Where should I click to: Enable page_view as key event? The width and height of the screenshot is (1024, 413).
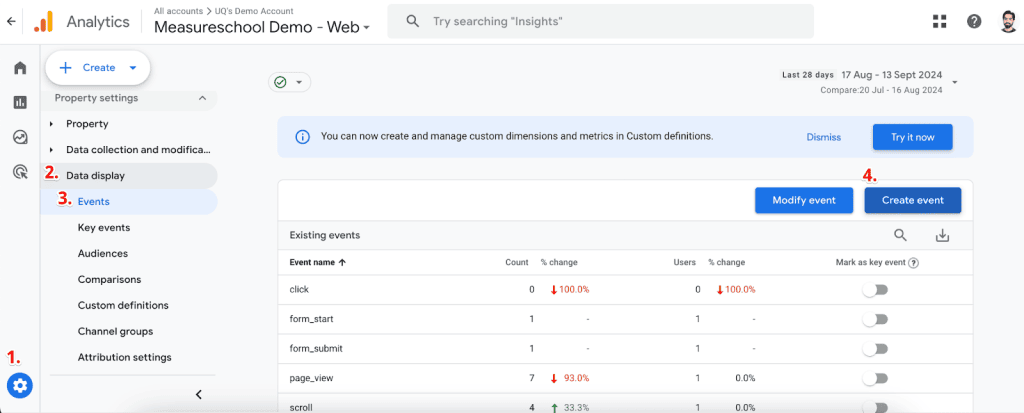pos(875,379)
